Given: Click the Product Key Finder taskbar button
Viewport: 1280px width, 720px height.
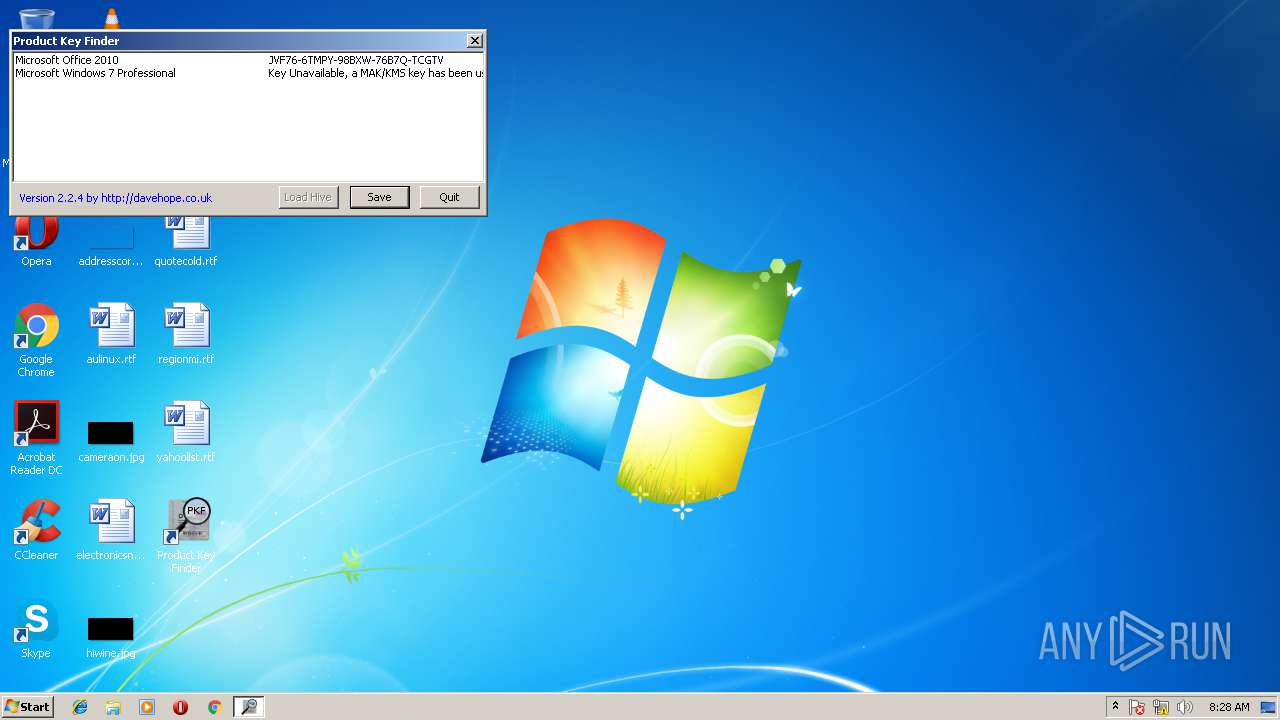Looking at the screenshot, I should [248, 707].
